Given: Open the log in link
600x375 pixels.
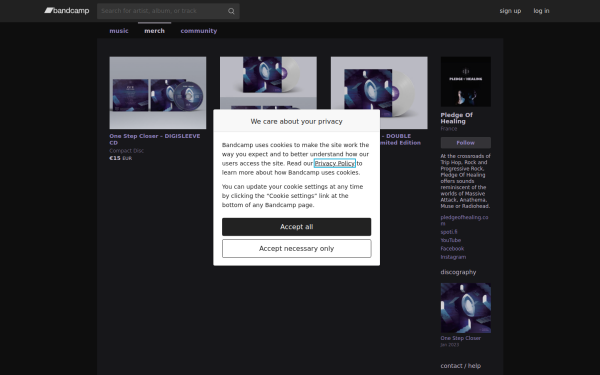Looking at the screenshot, I should point(541,11).
